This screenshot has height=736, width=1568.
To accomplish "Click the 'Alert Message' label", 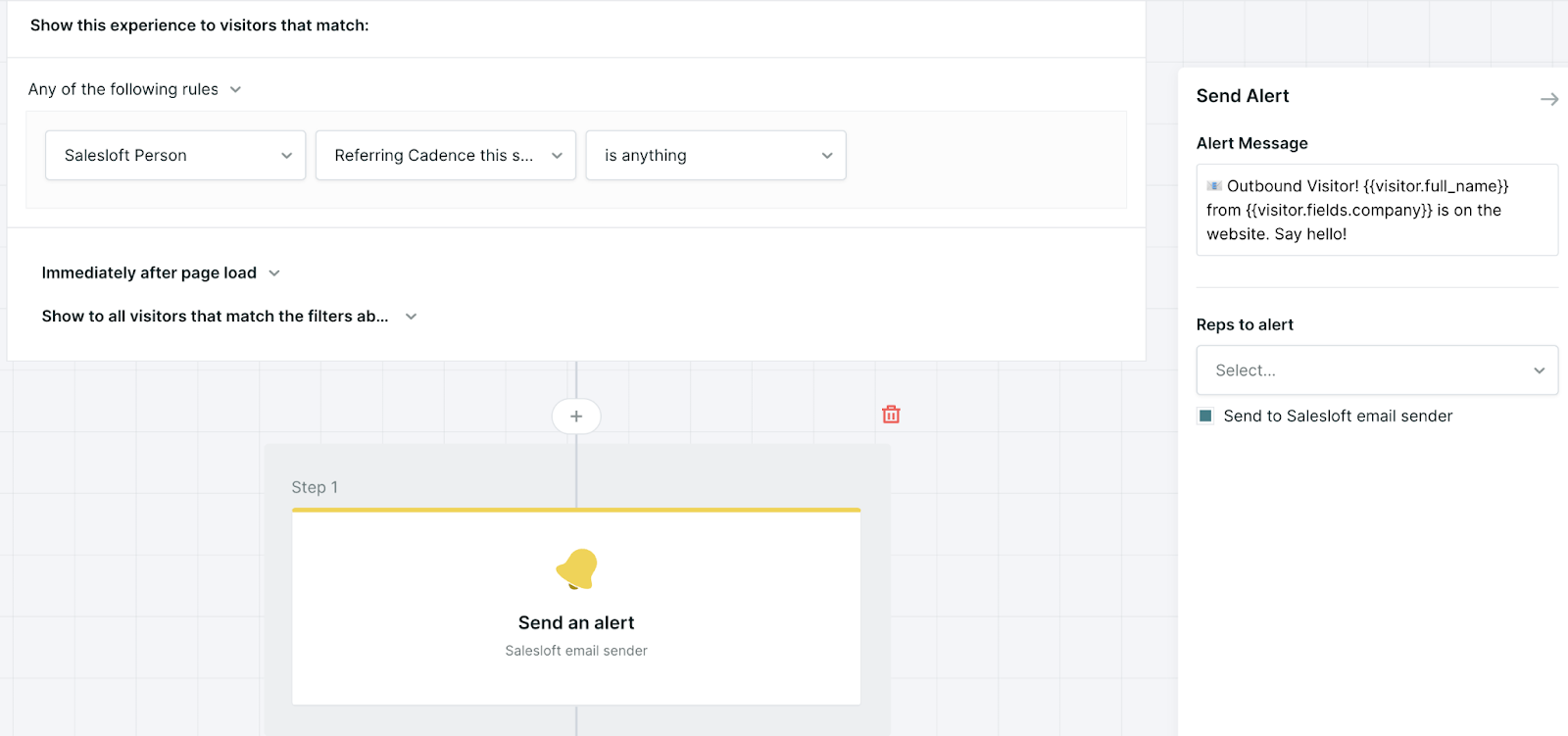I will tap(1252, 143).
